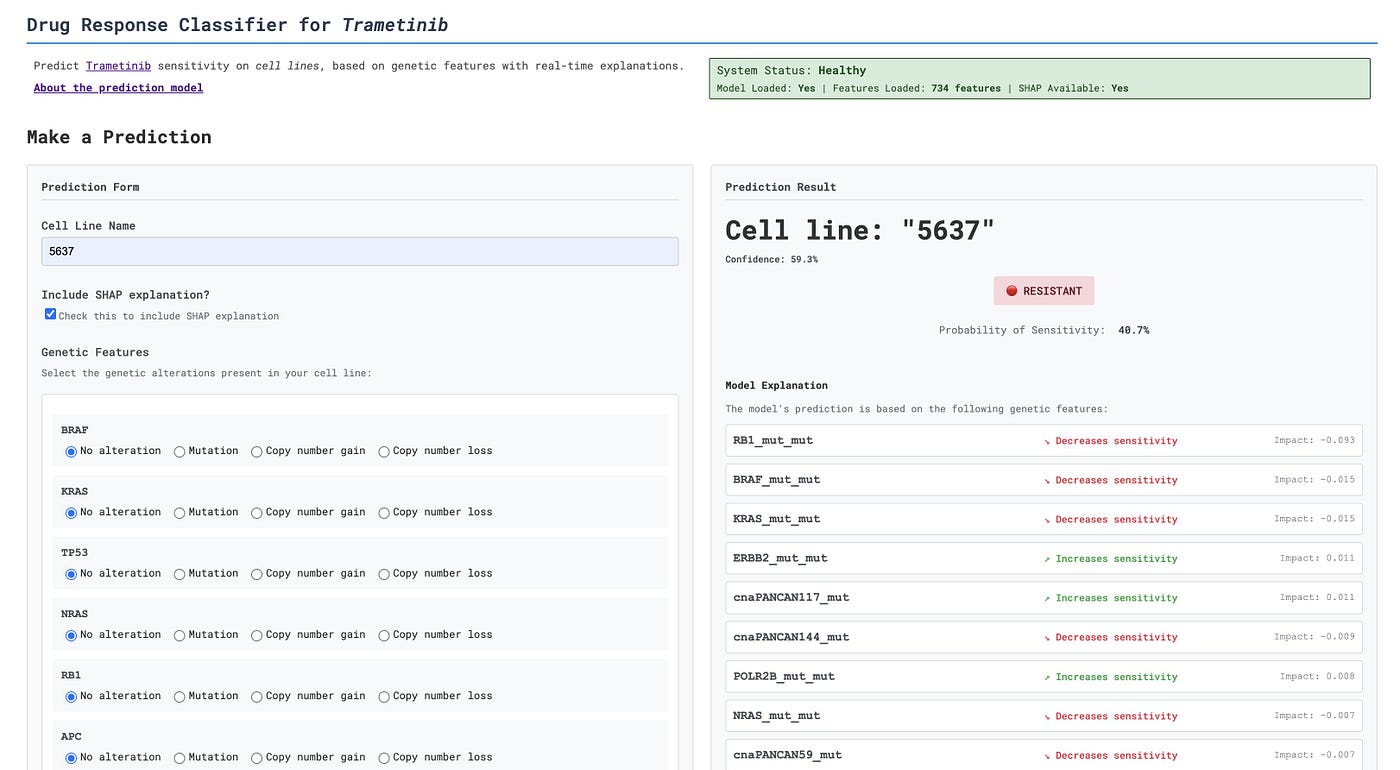Screen dimensions: 1400x770
Task: Click the Cell line: "5637" result heading
Action: click(x=860, y=230)
